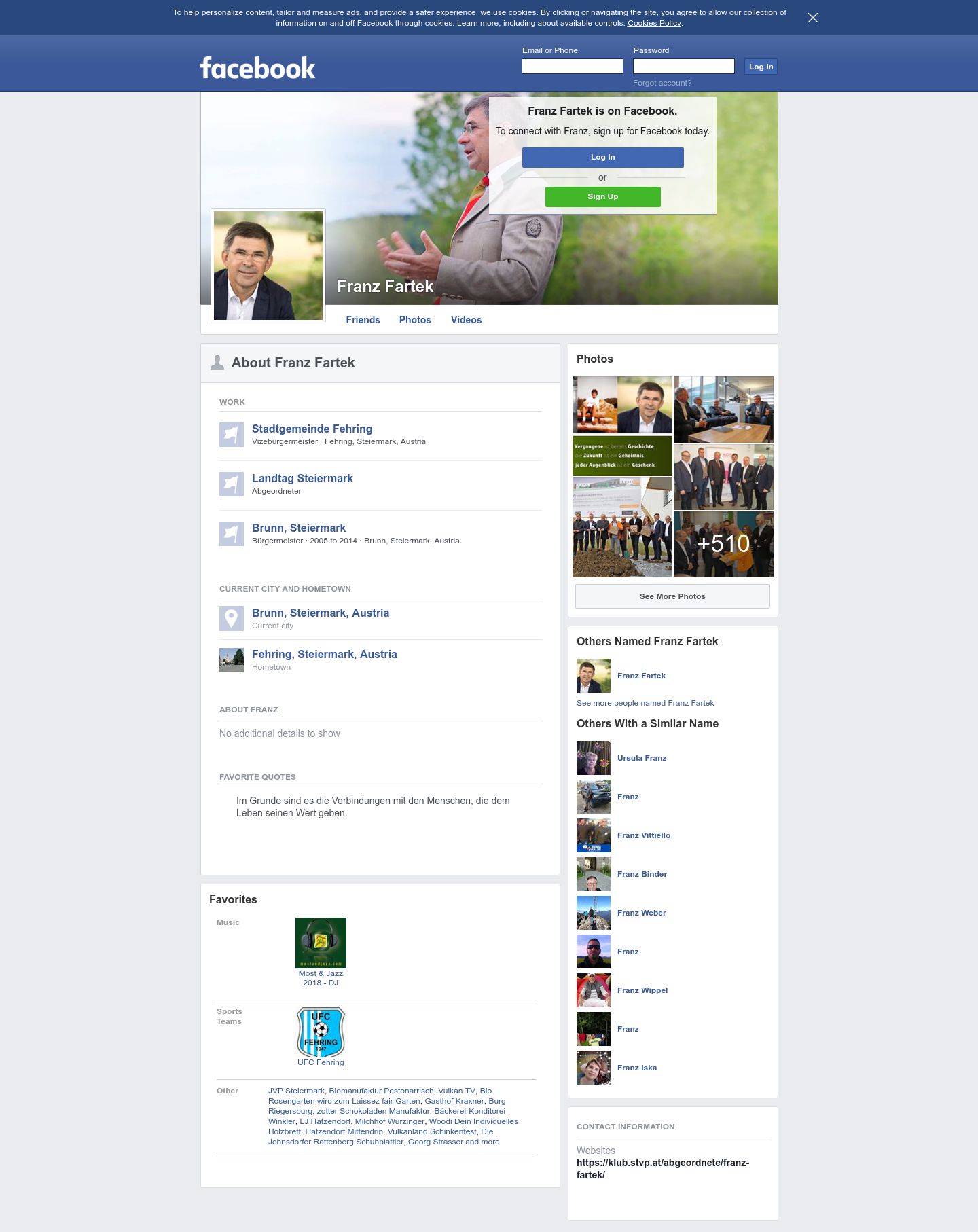Click Franz Iska's avatar
The width and height of the screenshot is (978, 1232).
(594, 1068)
